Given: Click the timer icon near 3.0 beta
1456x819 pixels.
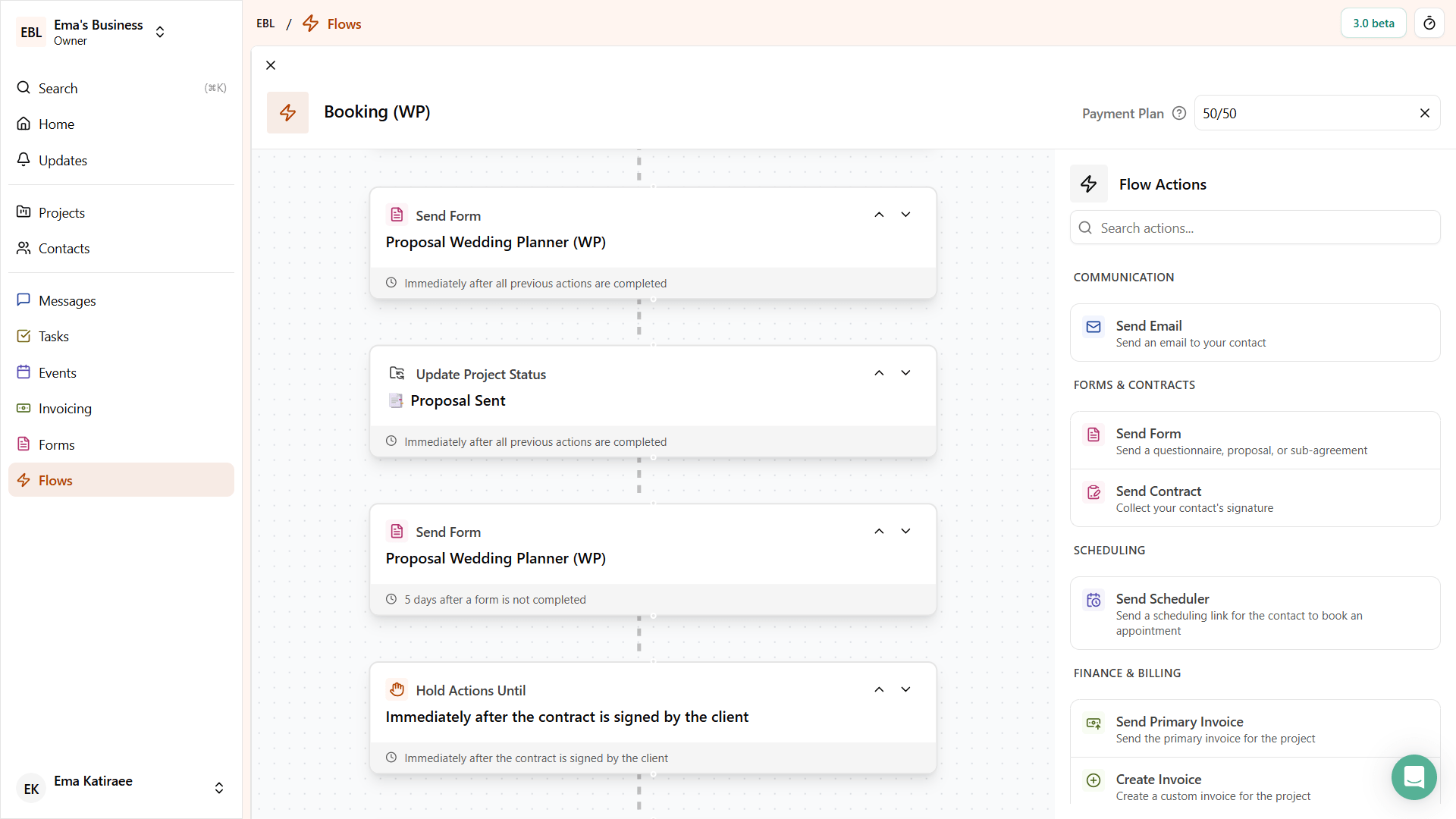Looking at the screenshot, I should pos(1430,23).
